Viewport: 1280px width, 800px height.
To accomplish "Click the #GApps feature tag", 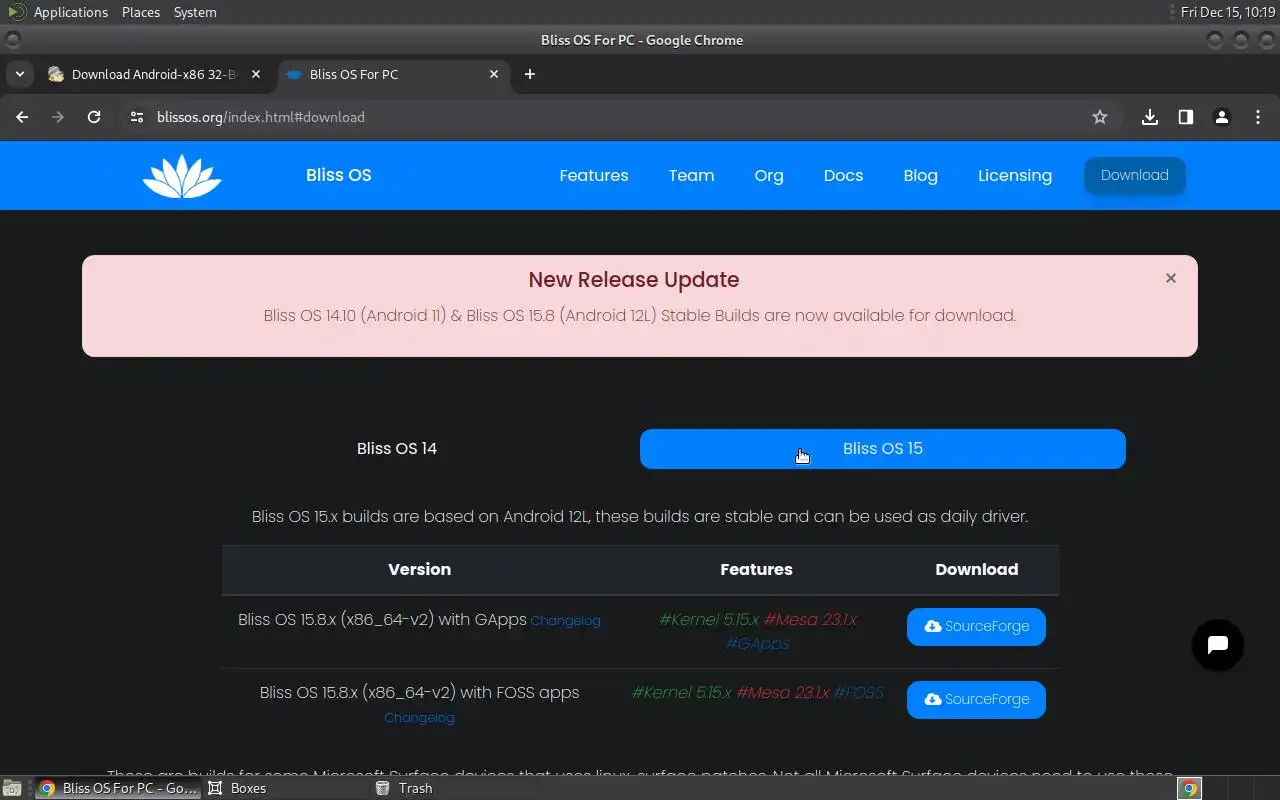I will [757, 644].
